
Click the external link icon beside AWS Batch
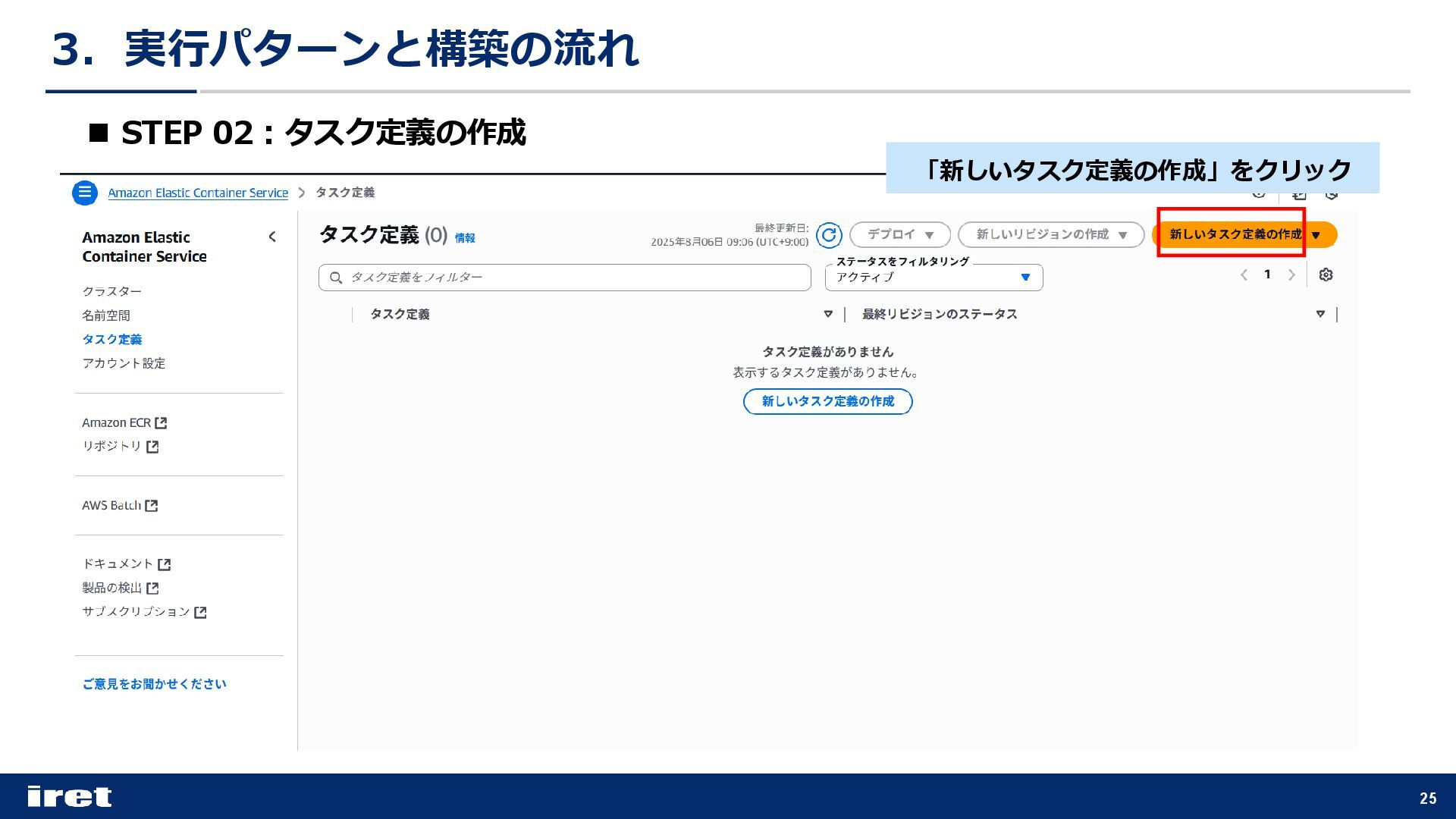(152, 506)
